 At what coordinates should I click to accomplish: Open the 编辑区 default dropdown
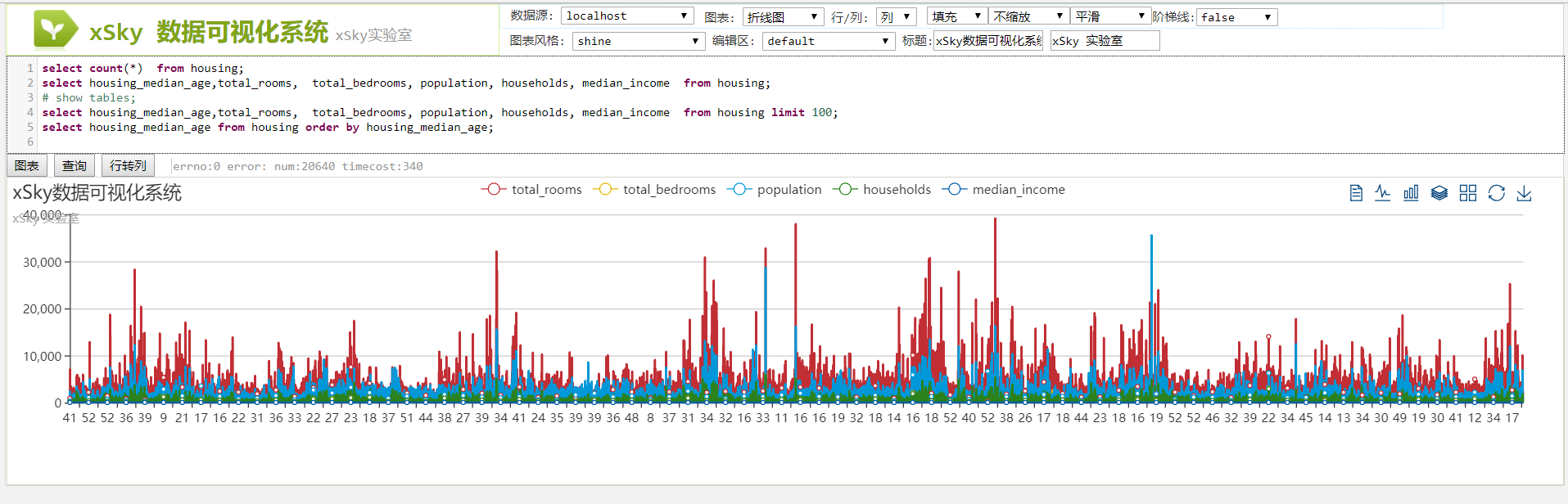click(x=829, y=41)
